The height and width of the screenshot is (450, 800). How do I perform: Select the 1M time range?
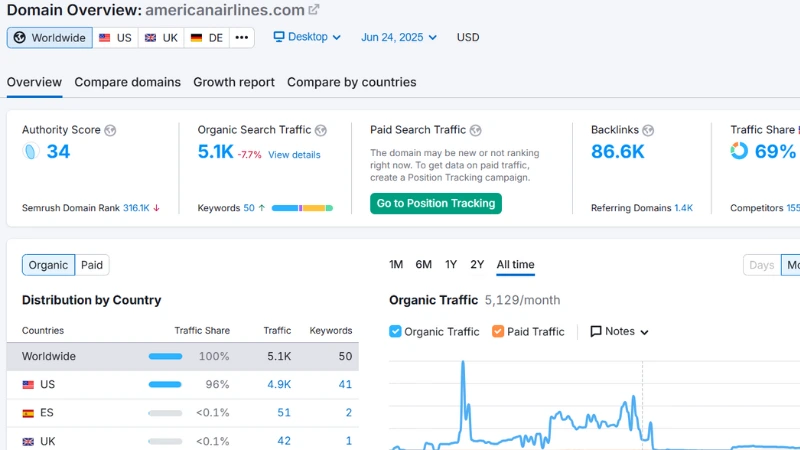pyautogui.click(x=396, y=264)
